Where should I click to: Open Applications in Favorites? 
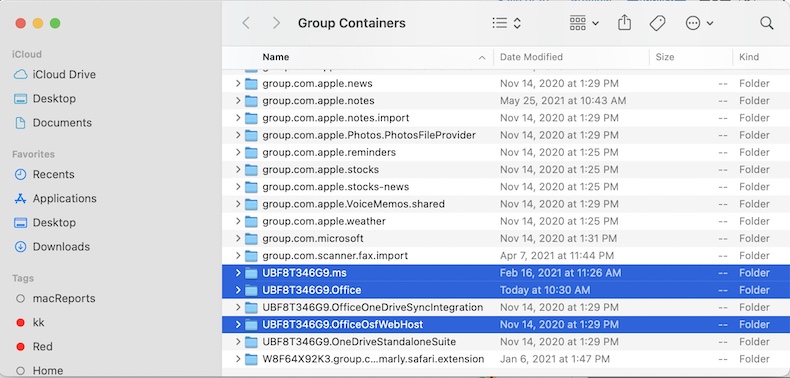55,199
